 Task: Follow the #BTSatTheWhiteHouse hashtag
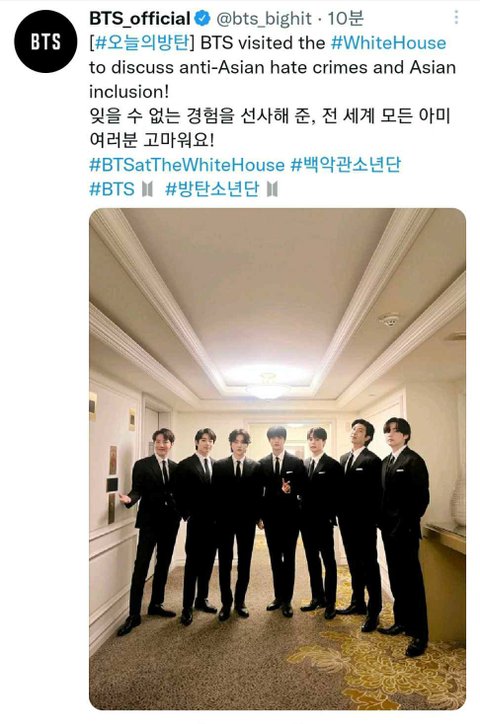pos(187,165)
